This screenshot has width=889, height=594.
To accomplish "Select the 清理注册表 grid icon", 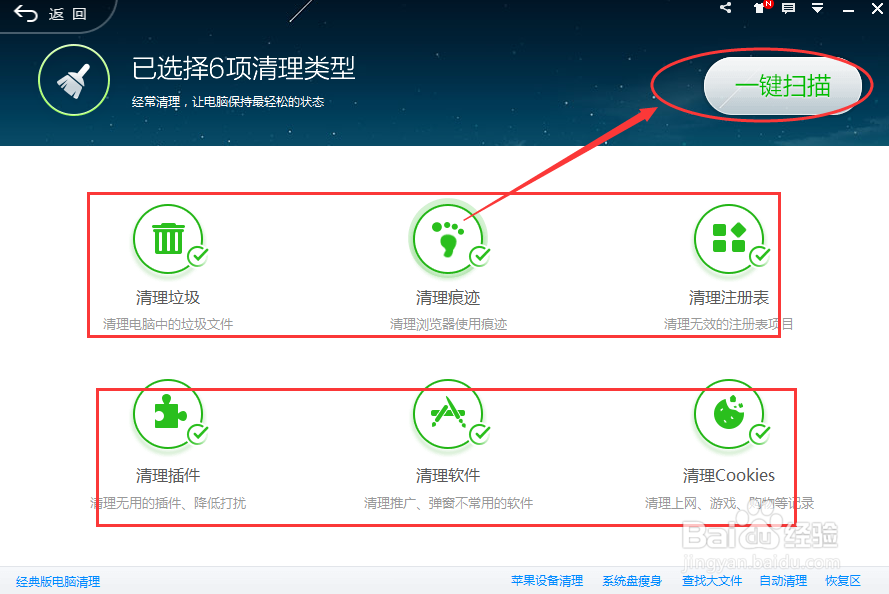I will click(x=729, y=239).
